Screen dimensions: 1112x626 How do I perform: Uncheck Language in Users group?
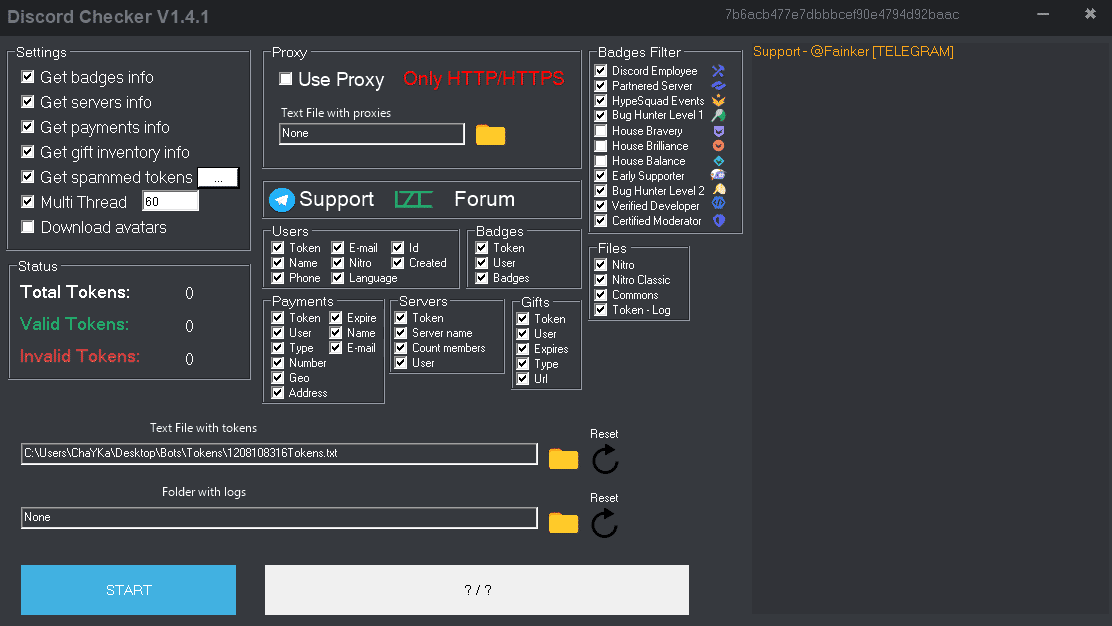coord(338,278)
